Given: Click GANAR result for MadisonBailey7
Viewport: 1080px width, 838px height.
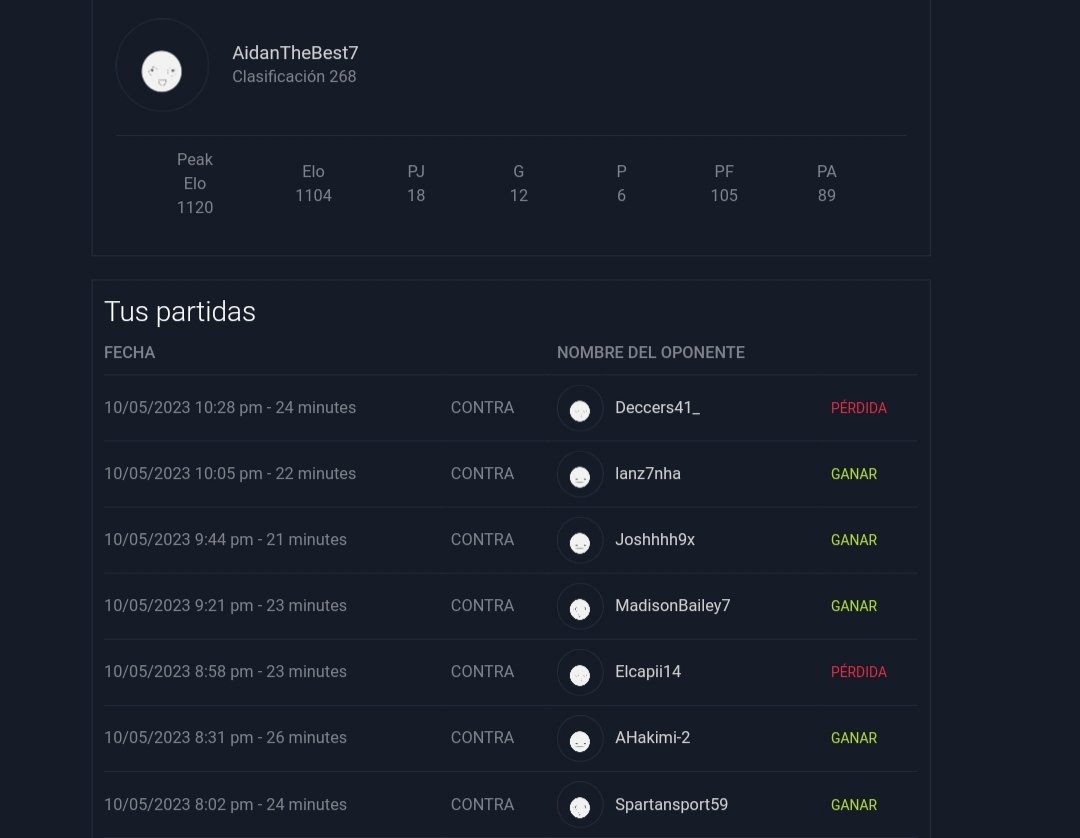Looking at the screenshot, I should coord(853,606).
